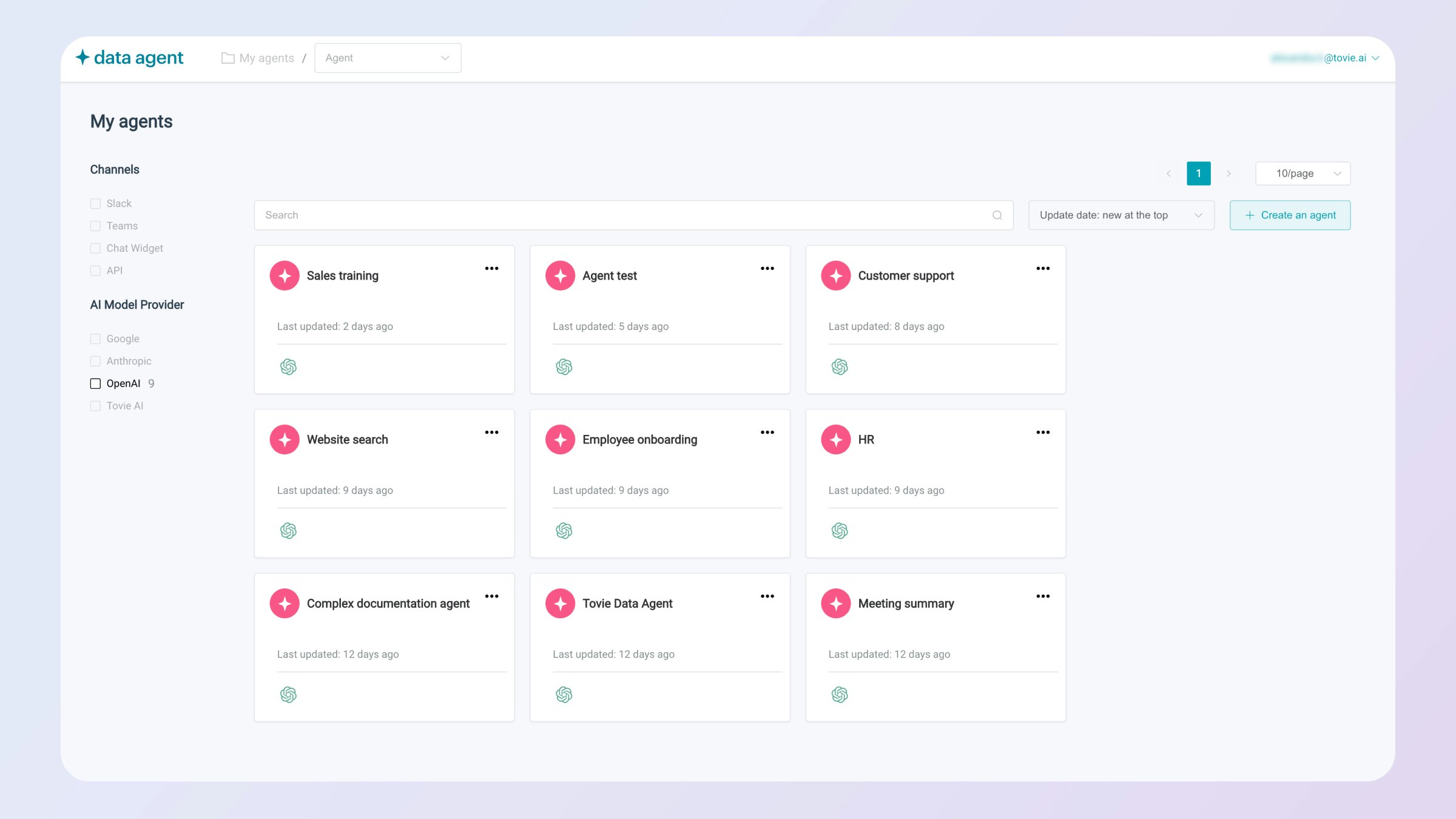Click the search magnifier icon
This screenshot has width=1456, height=819.
click(x=997, y=215)
